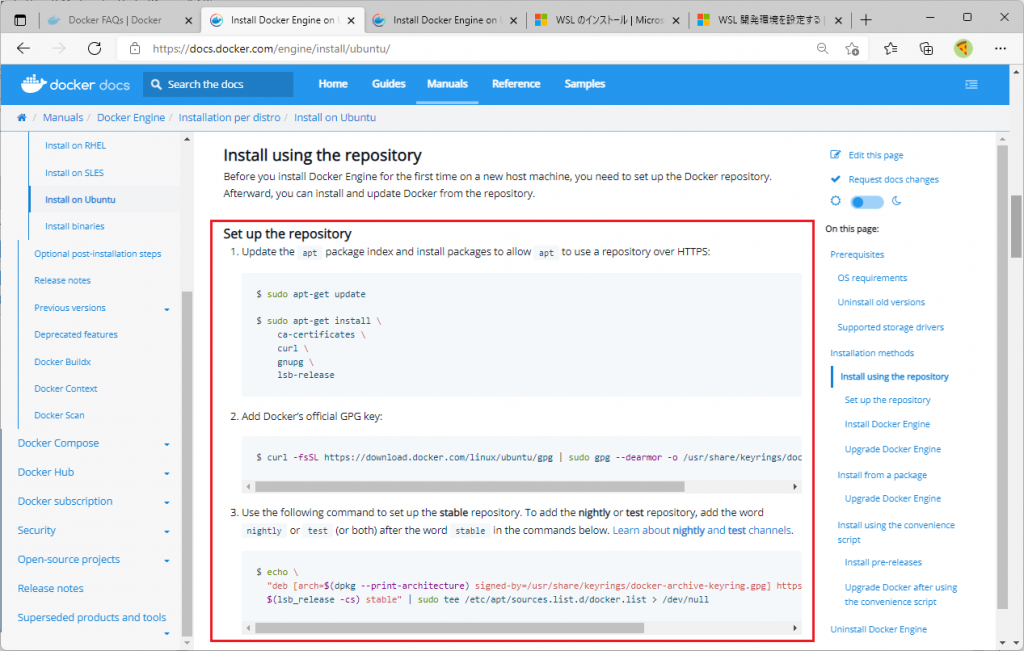Open the browser Settings and more menu
1024x651 pixels.
(1000, 48)
